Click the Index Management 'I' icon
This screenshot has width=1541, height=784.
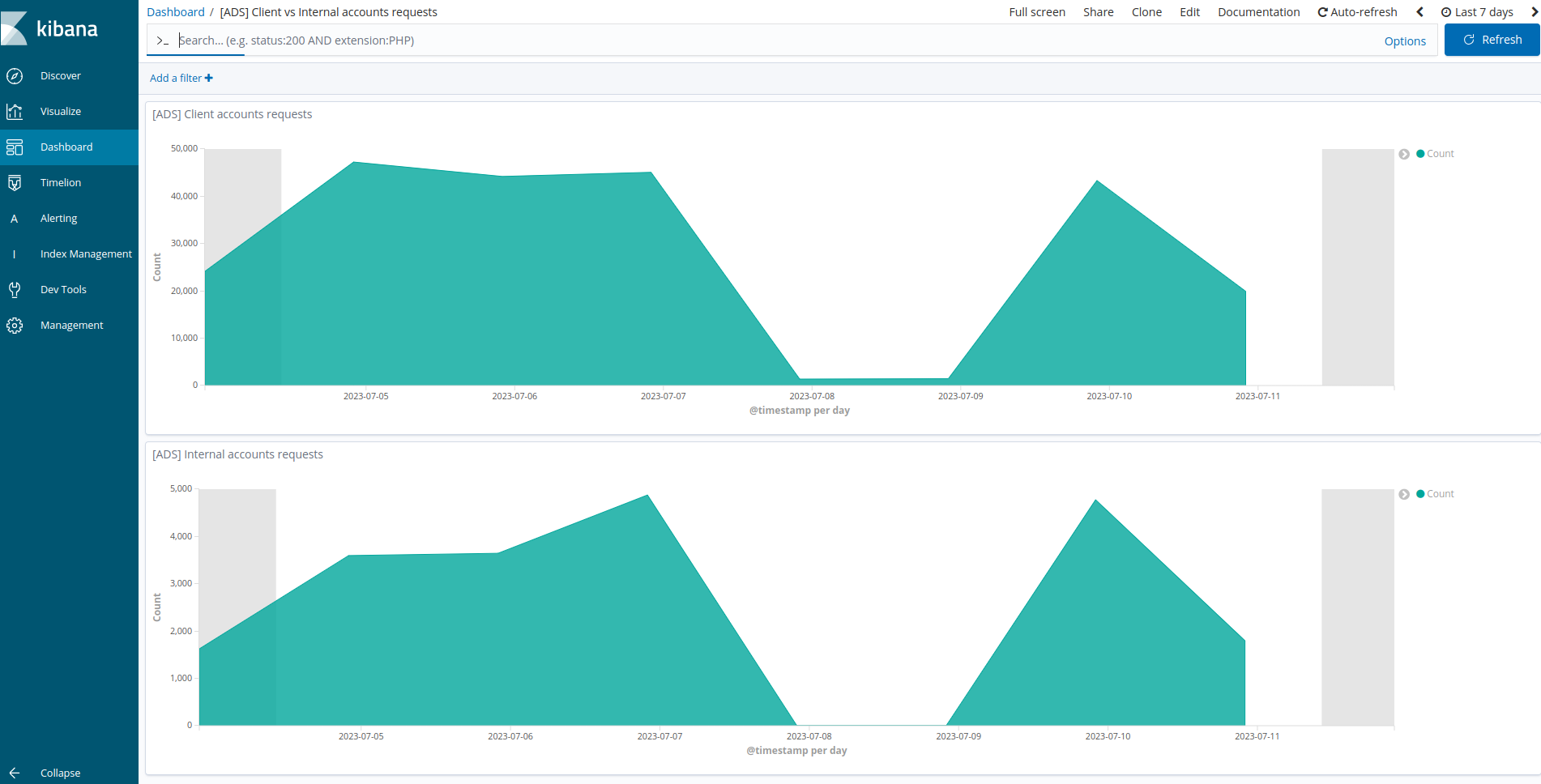click(14, 254)
